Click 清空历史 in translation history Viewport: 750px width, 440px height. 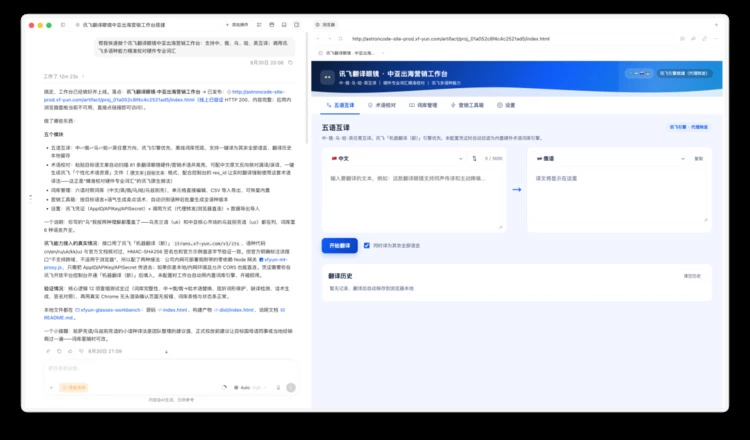click(692, 276)
